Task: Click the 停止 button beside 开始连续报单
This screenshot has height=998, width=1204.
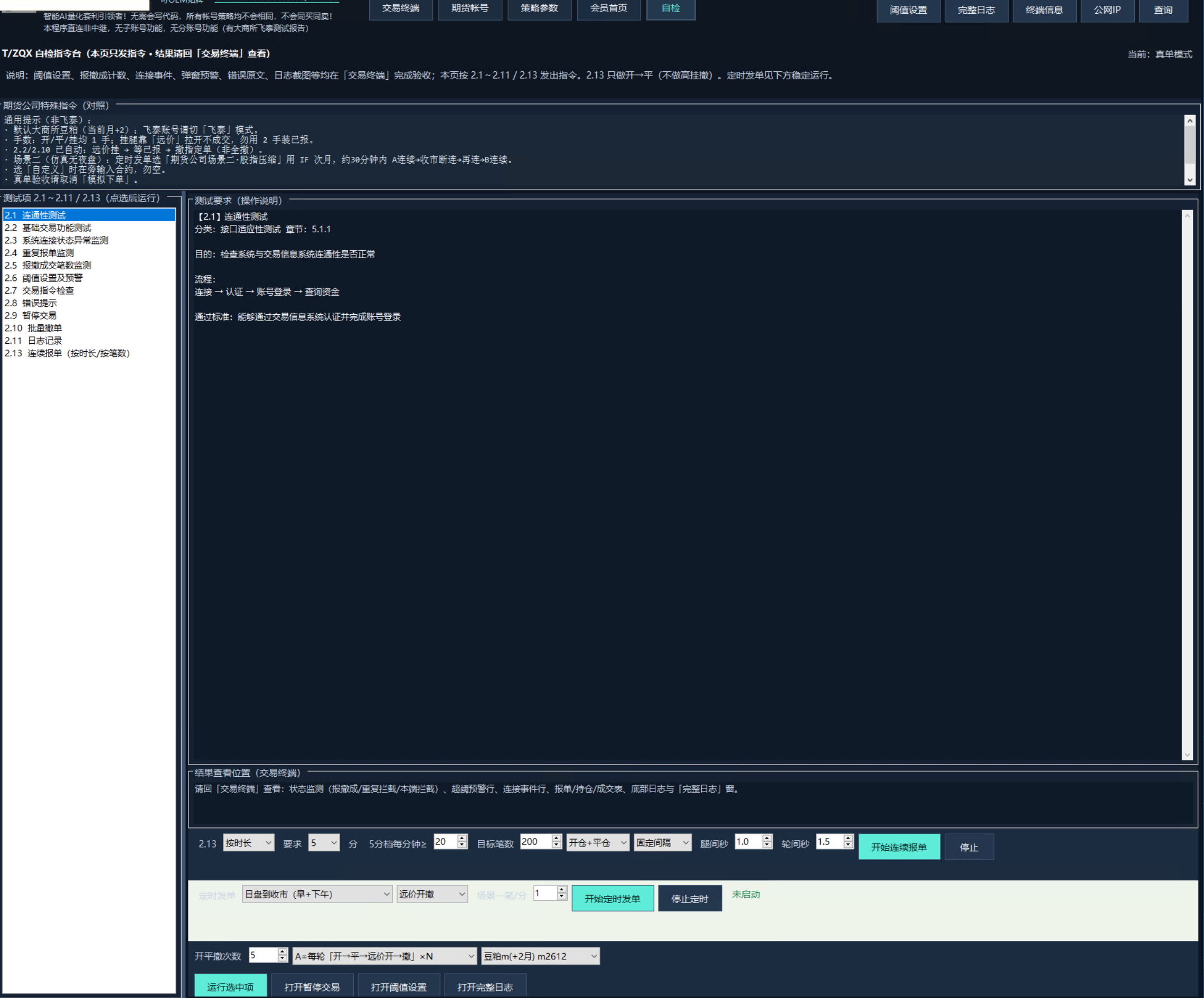Action: point(969,847)
